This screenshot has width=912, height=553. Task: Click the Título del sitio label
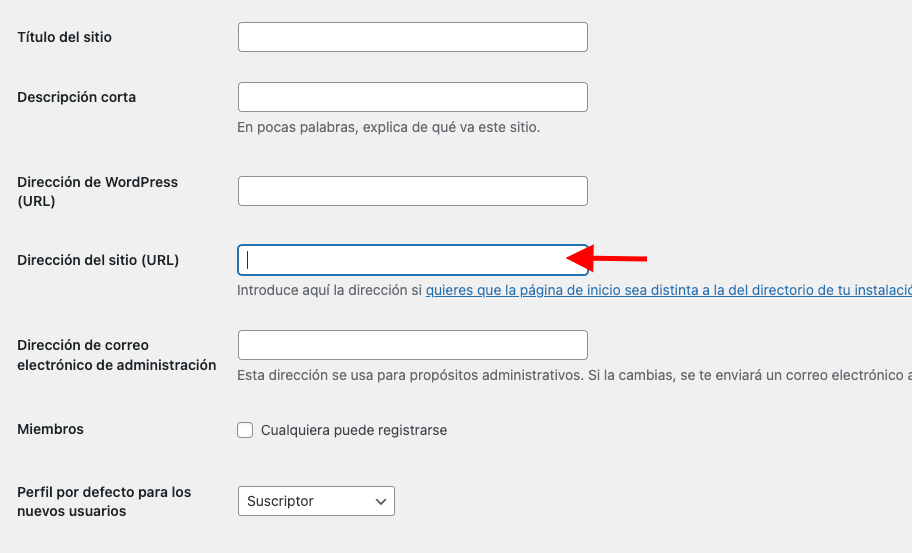(x=65, y=37)
